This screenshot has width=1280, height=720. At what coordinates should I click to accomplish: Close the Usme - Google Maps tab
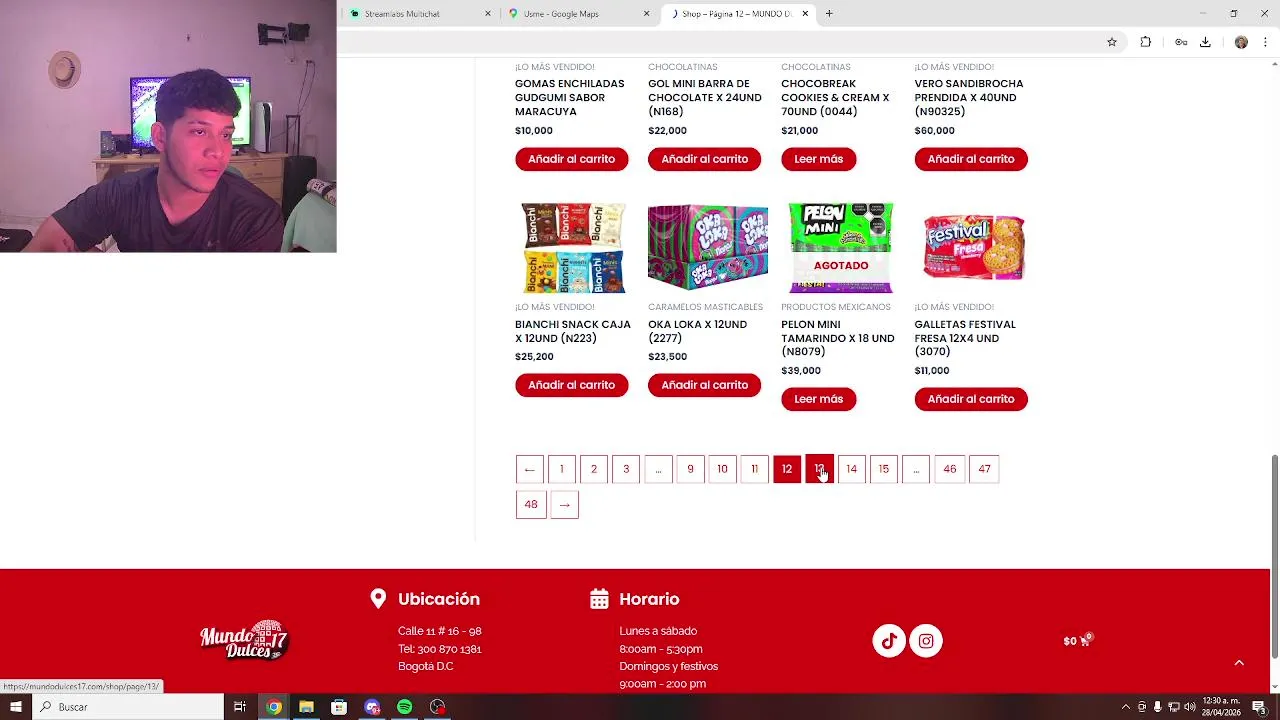coord(646,14)
